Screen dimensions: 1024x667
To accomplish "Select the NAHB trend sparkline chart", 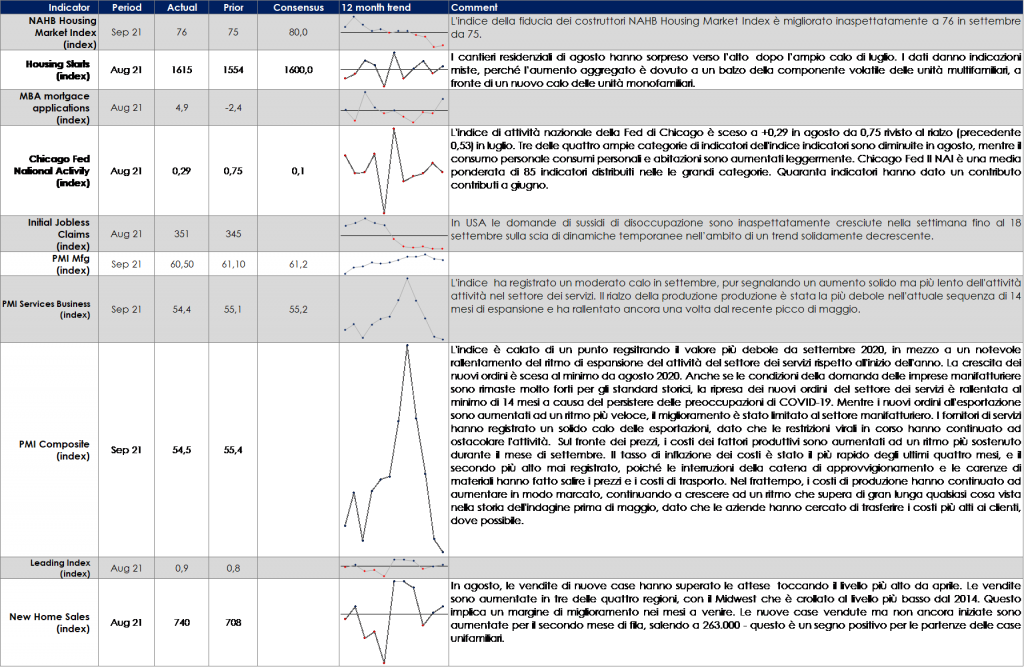I will [394, 33].
